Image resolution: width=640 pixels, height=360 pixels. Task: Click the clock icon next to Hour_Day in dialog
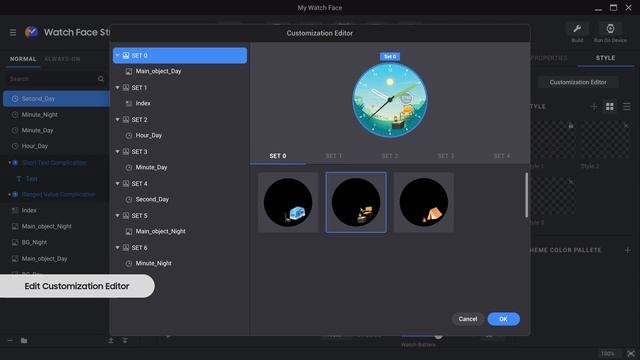[x=129, y=136]
